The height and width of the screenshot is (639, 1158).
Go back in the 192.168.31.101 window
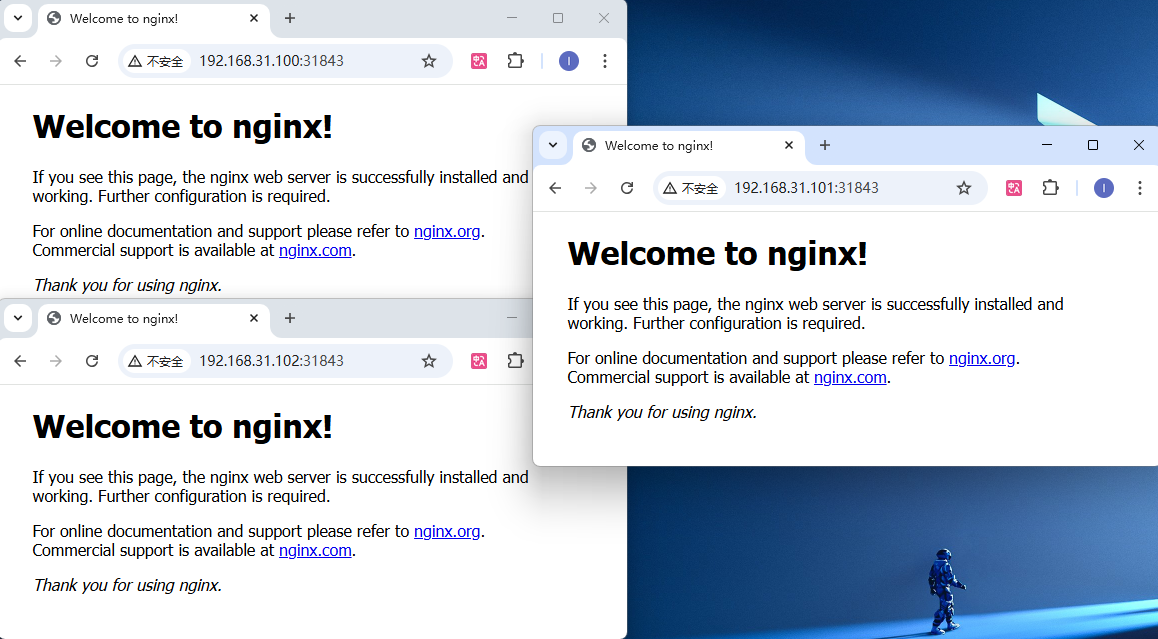555,188
